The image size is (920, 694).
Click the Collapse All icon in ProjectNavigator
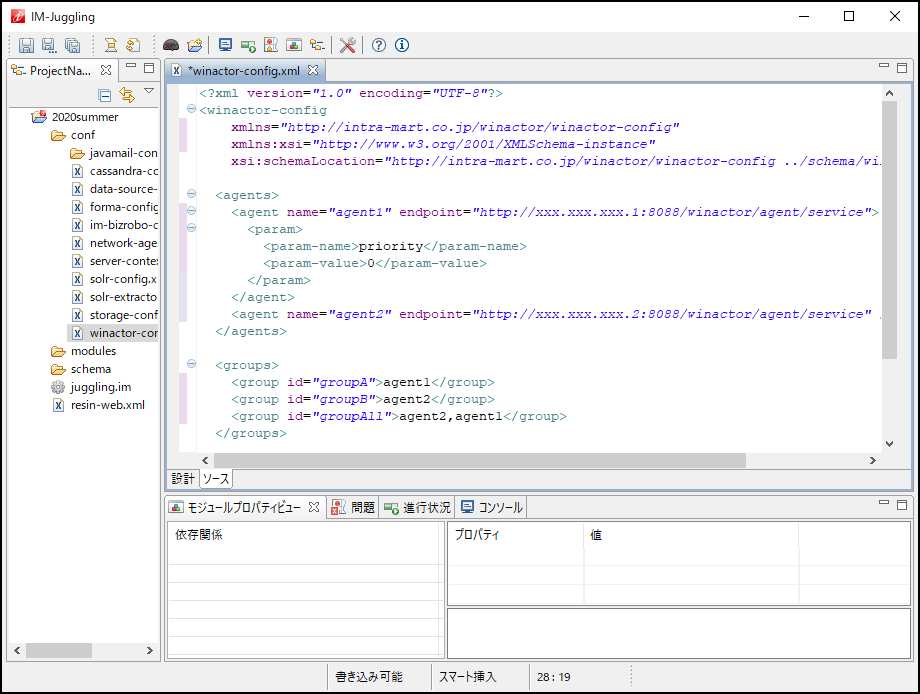coord(105,94)
